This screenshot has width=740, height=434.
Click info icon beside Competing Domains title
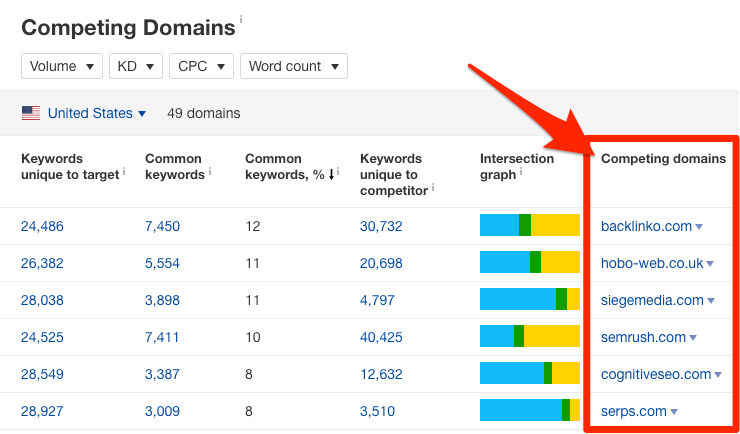241,20
